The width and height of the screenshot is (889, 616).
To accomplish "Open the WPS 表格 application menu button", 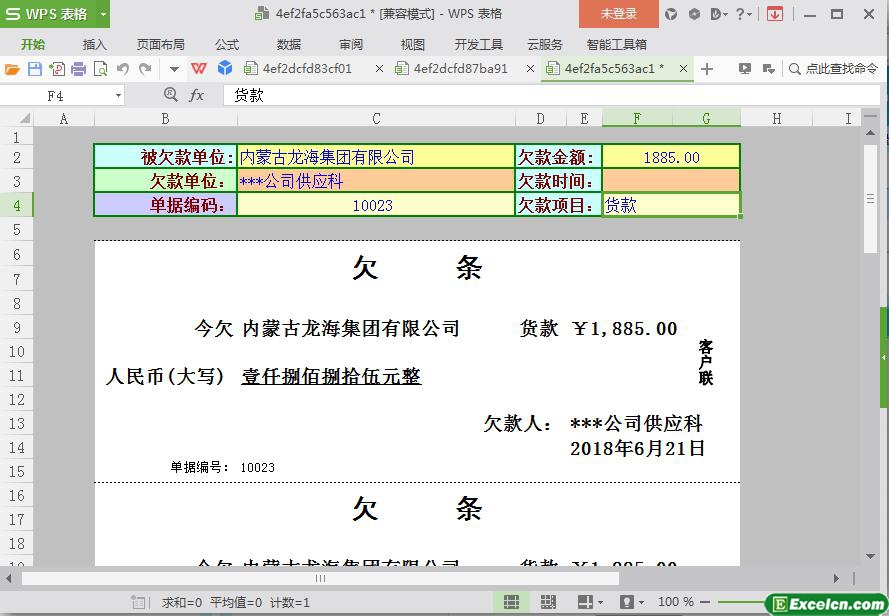I will tap(48, 14).
